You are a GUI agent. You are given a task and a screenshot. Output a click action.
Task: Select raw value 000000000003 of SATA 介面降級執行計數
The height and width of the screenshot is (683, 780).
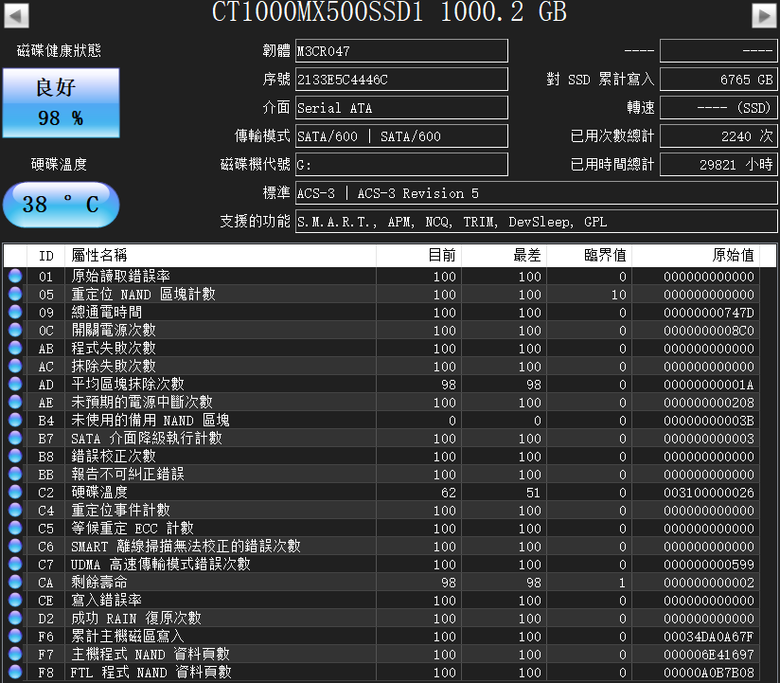(709, 439)
